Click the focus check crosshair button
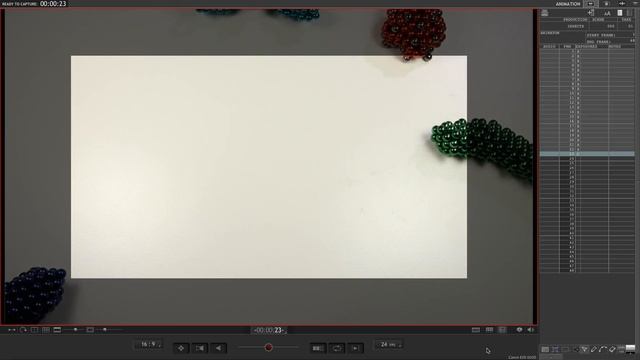Image resolution: width=640 pixels, height=360 pixels. [181, 348]
